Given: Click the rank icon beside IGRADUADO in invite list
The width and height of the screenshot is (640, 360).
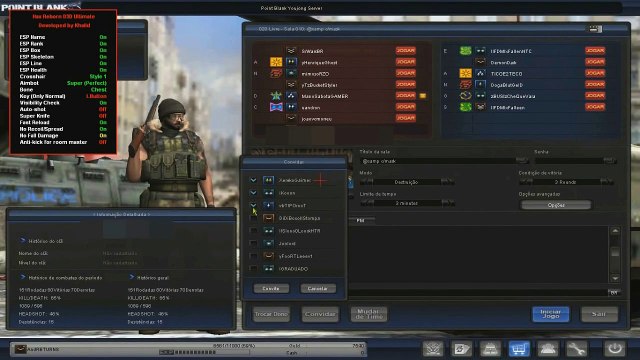Looking at the screenshot, I should pyautogui.click(x=268, y=269).
